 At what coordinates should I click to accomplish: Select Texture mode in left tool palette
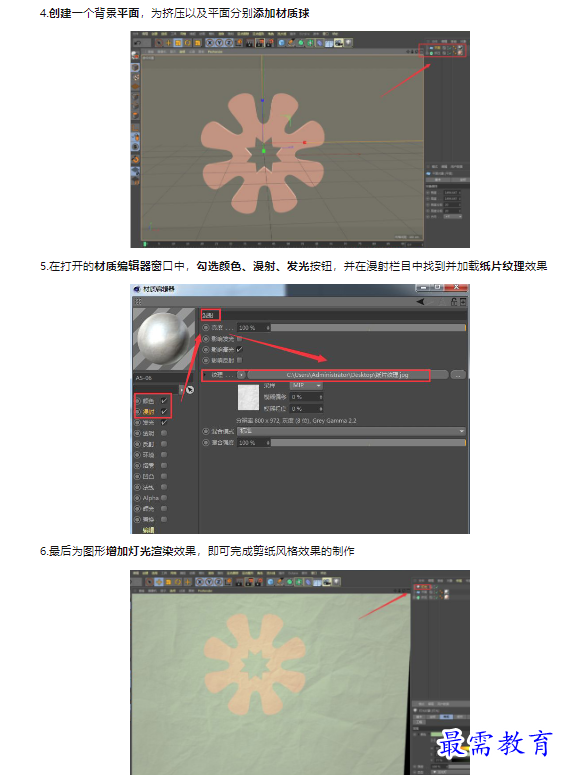[x=135, y=77]
